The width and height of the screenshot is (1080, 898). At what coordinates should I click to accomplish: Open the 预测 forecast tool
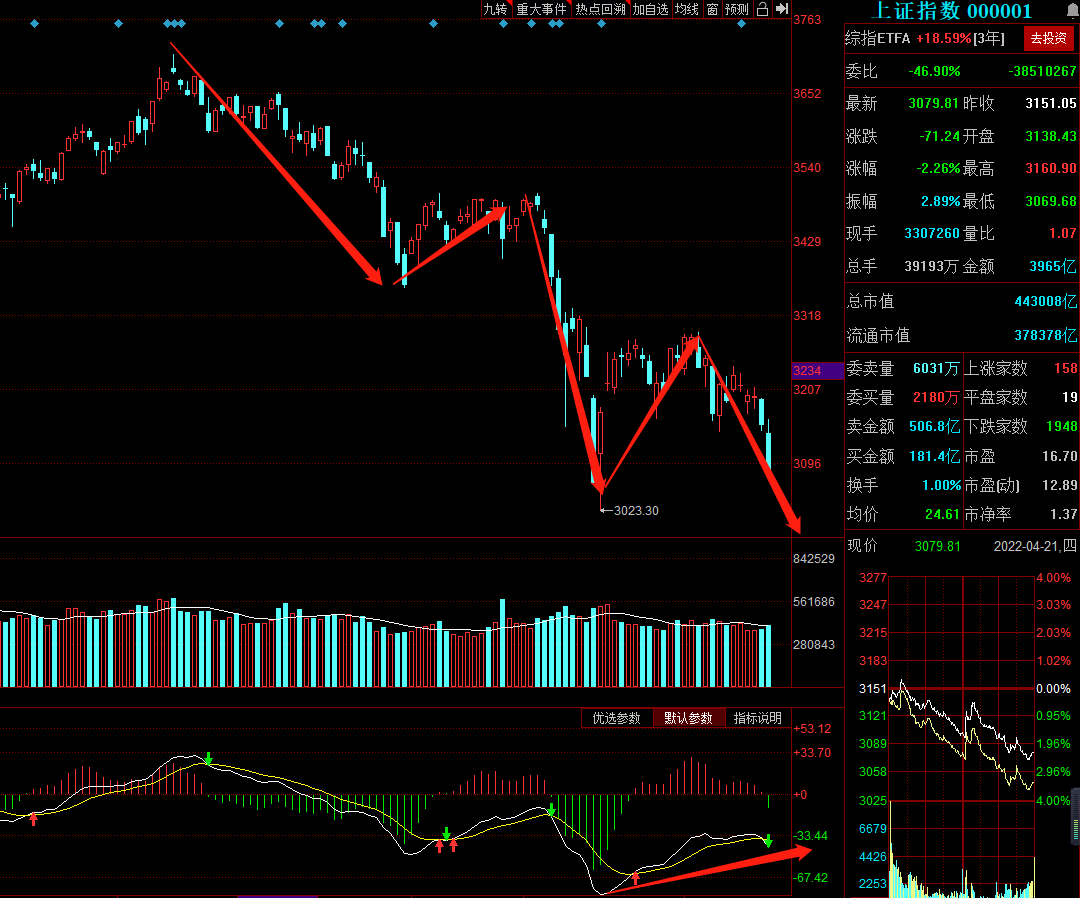tap(737, 9)
